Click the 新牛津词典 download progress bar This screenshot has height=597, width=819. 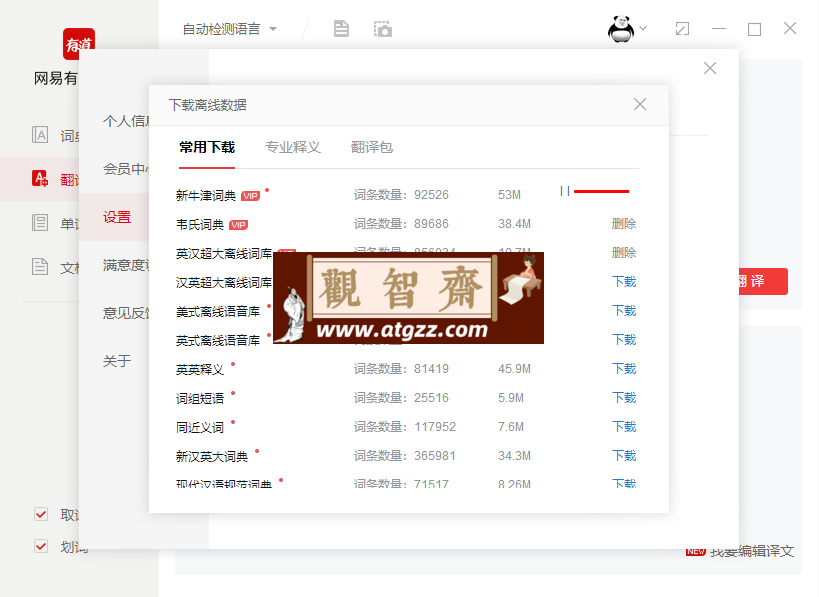(x=601, y=192)
